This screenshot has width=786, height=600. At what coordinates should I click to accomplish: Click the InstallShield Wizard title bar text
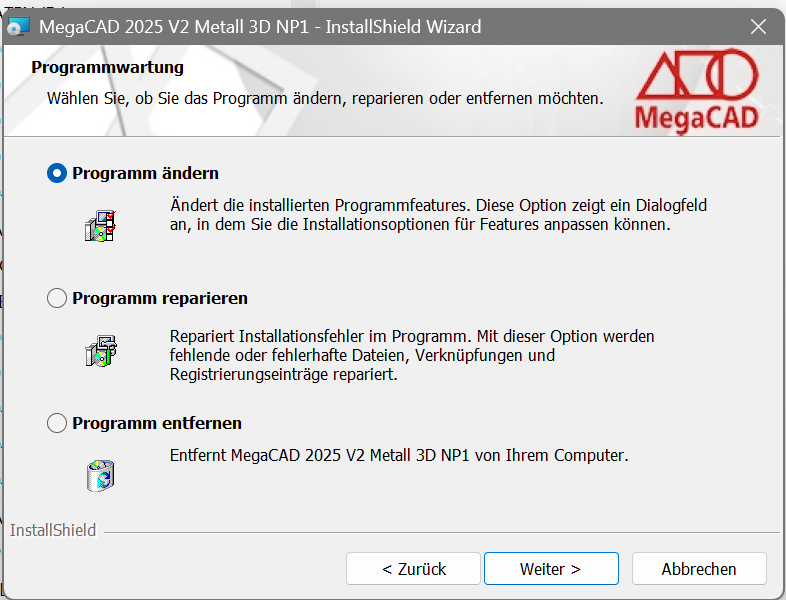click(x=260, y=27)
